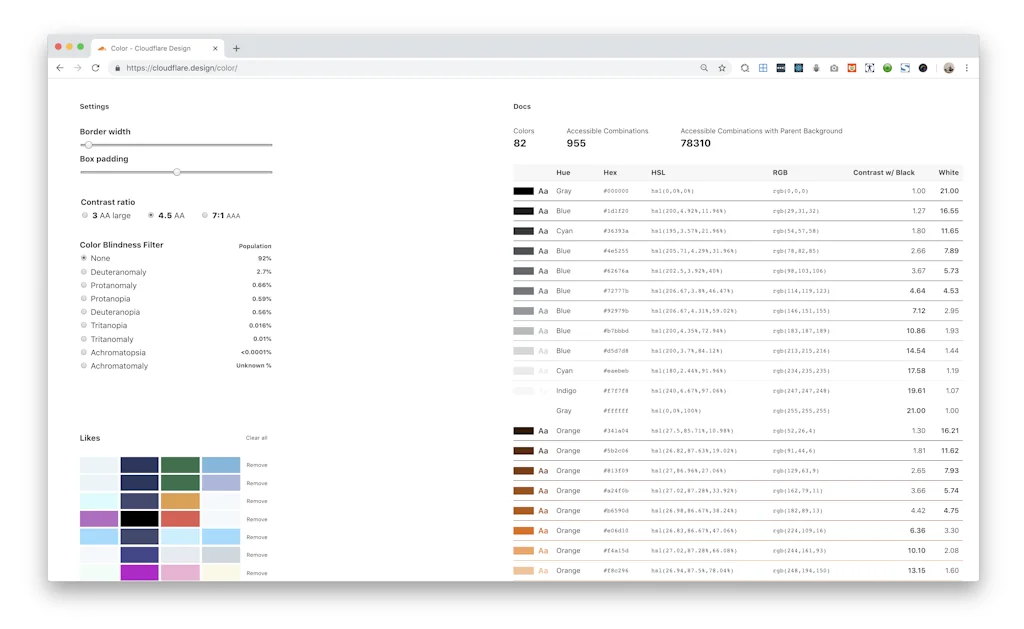Click the blue grid extension icon

[x=762, y=67]
